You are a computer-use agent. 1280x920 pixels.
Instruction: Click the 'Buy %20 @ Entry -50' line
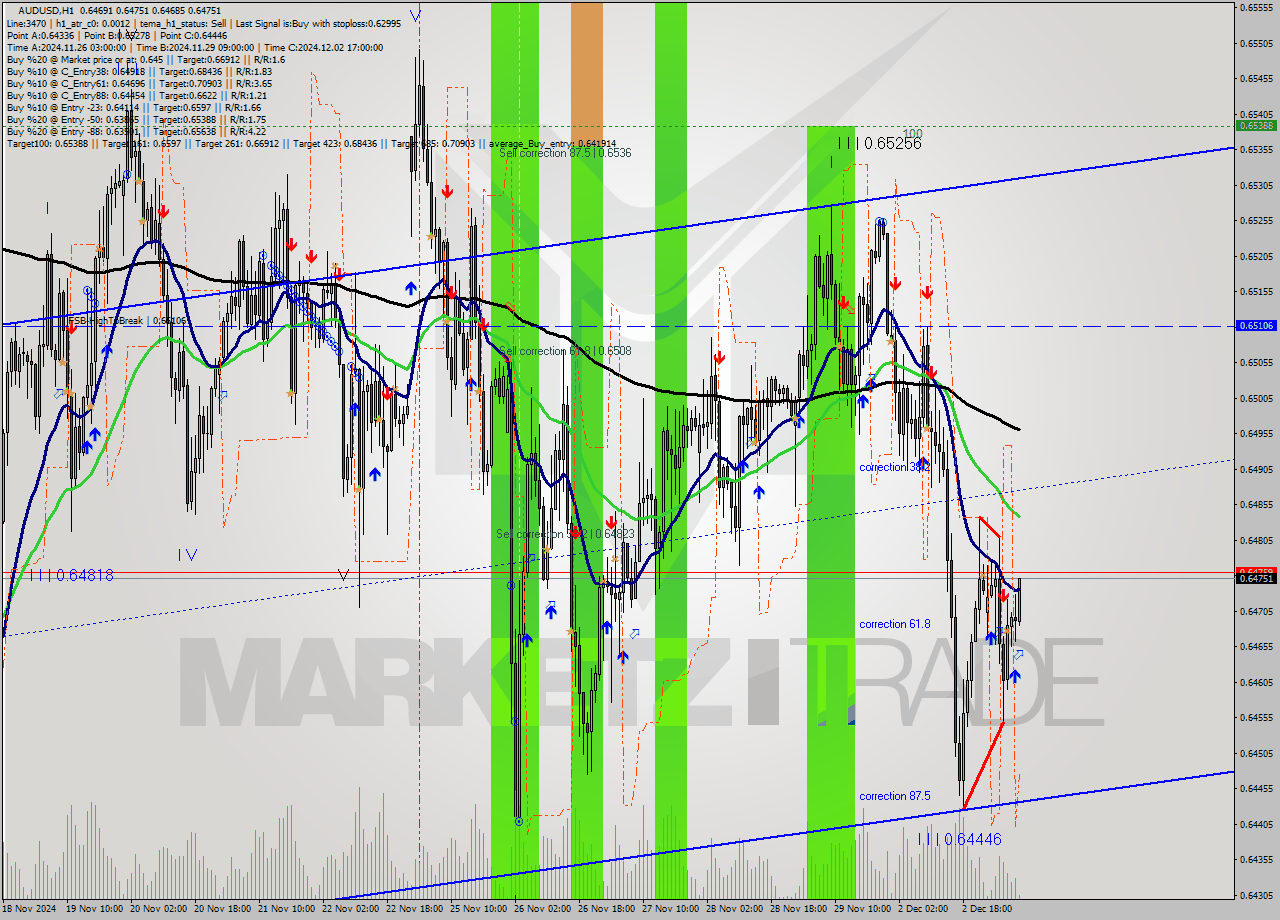coord(136,119)
